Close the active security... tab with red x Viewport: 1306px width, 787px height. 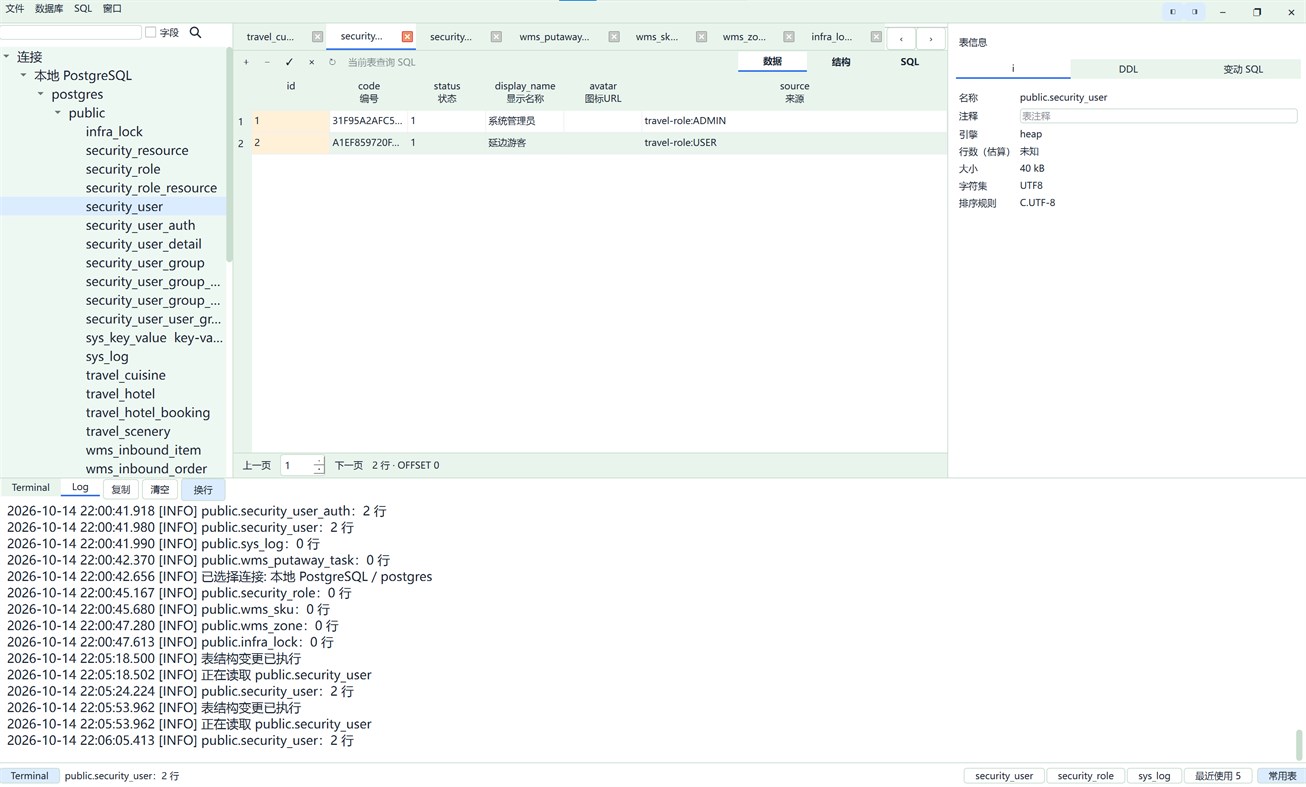coord(407,37)
